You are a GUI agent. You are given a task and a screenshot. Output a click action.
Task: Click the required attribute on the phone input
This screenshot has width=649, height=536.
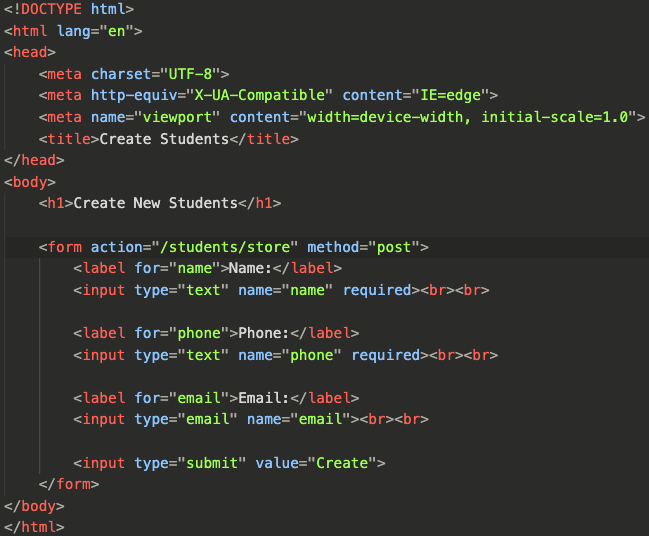point(386,355)
